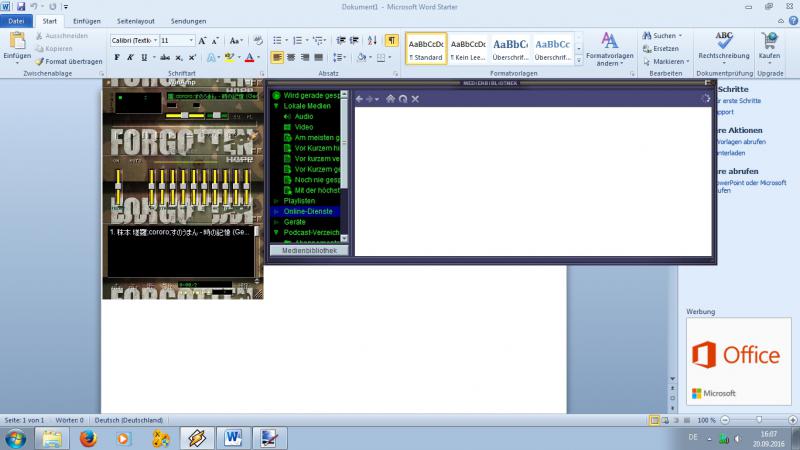Justify the paragraph text
The image size is (800, 450).
tap(318, 58)
